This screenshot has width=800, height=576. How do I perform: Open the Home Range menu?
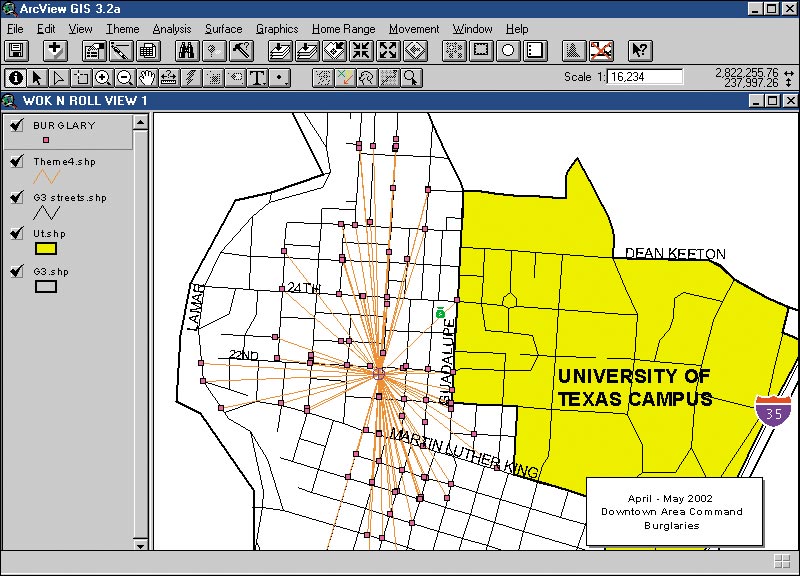(343, 29)
